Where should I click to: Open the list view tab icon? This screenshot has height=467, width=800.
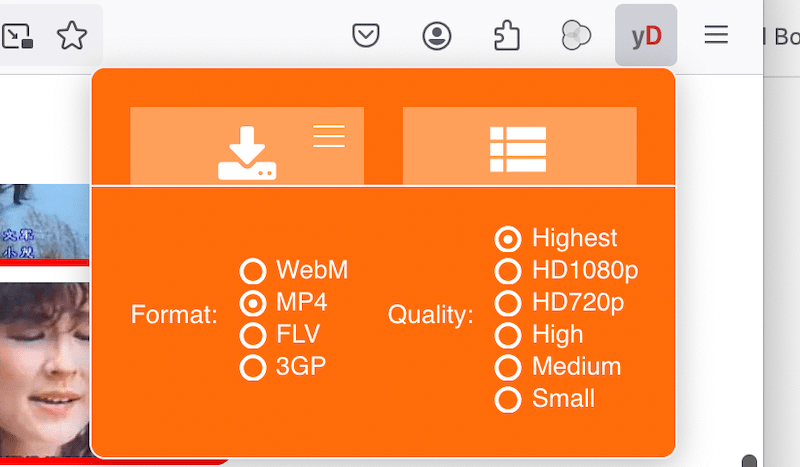tap(518, 150)
